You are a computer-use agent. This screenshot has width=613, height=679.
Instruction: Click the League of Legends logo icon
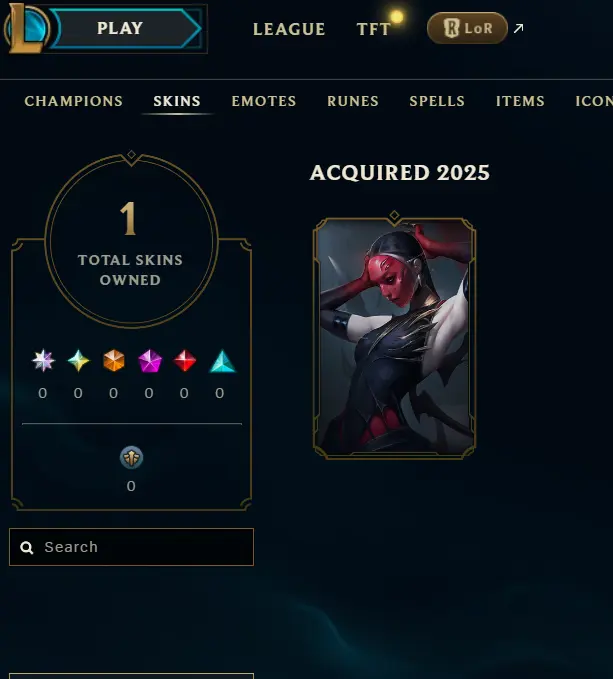27,28
